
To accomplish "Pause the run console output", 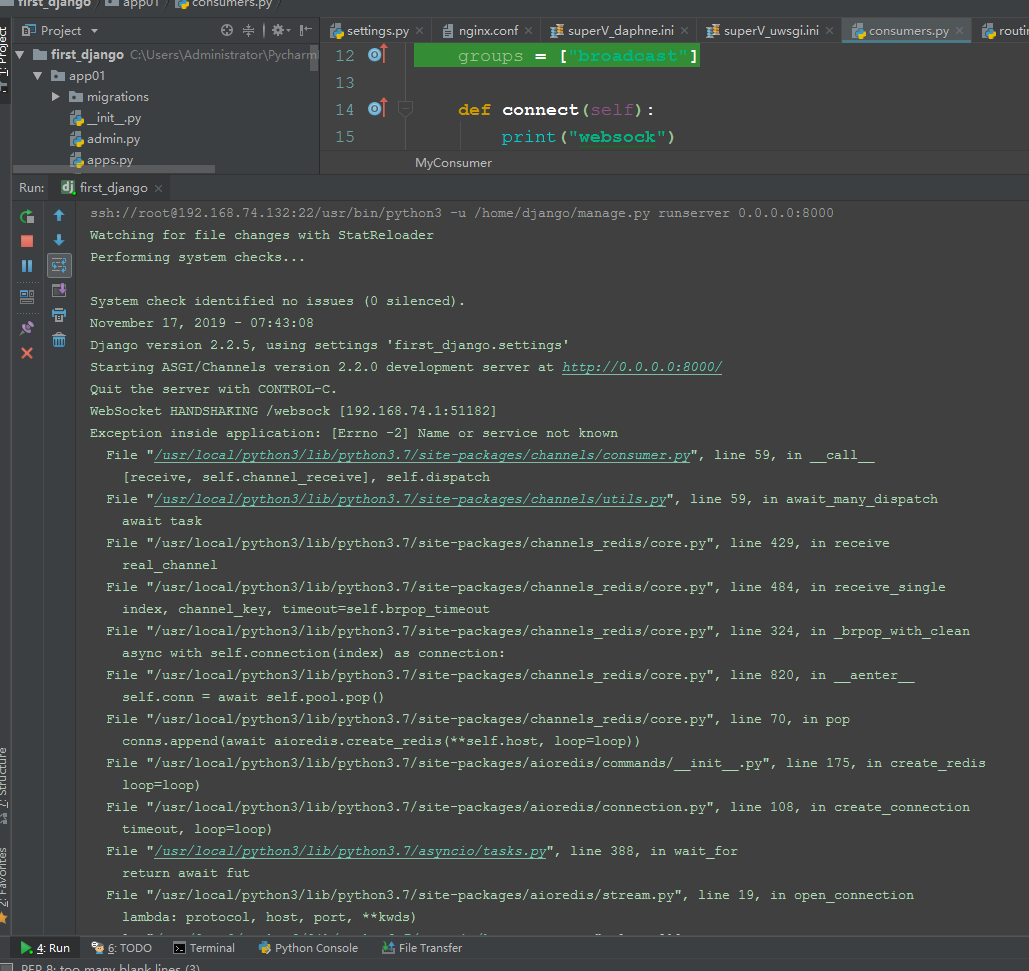I will 27,266.
